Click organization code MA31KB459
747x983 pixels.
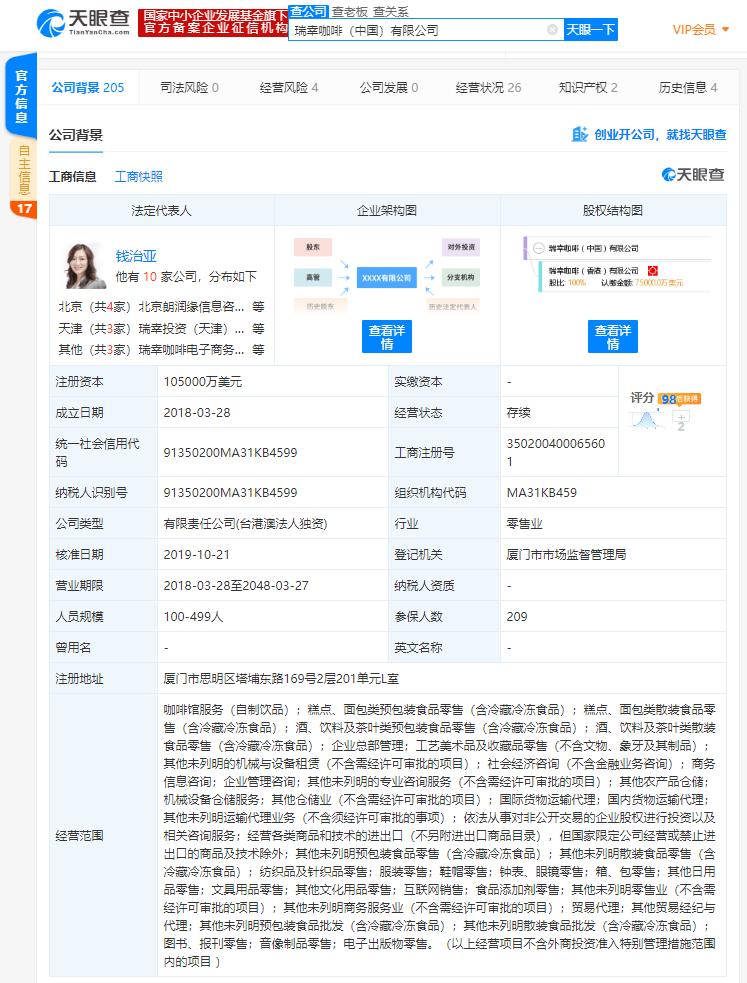coord(541,493)
